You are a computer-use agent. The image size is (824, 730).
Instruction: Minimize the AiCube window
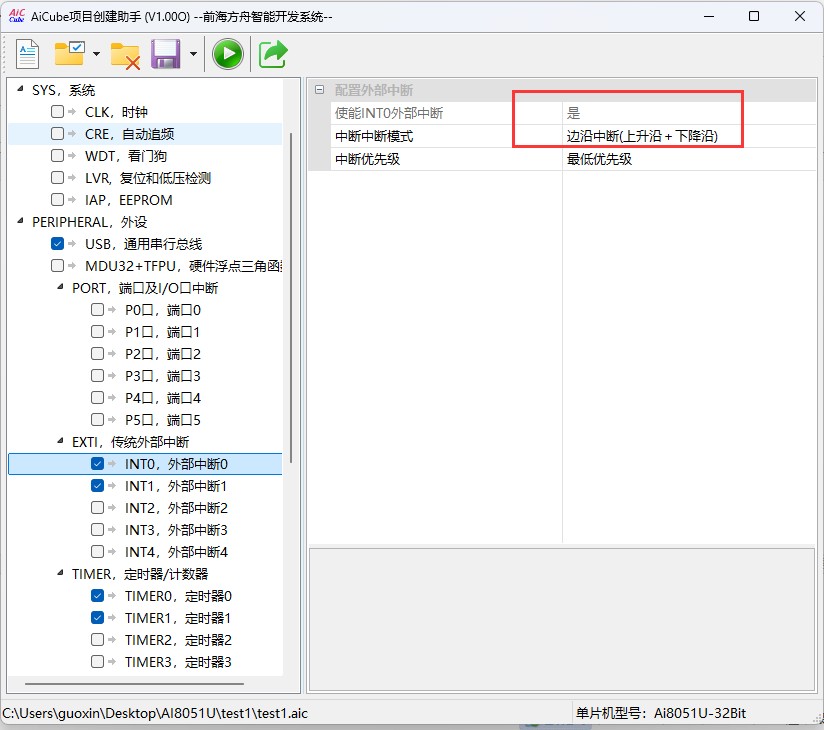(x=709, y=16)
